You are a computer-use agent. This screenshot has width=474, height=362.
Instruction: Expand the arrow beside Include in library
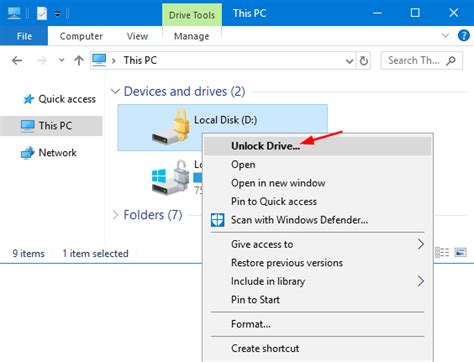[x=421, y=281]
